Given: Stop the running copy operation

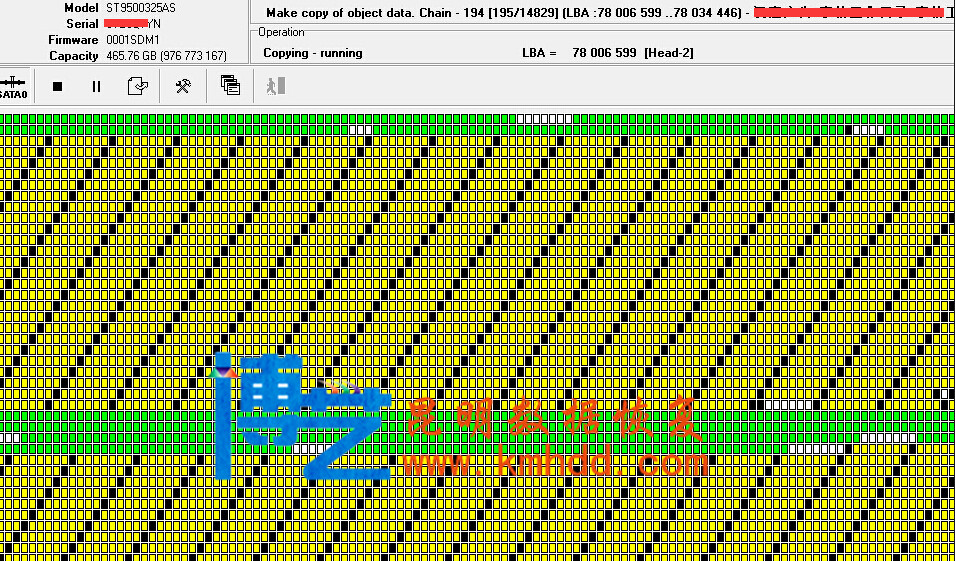Looking at the screenshot, I should pos(57,87).
